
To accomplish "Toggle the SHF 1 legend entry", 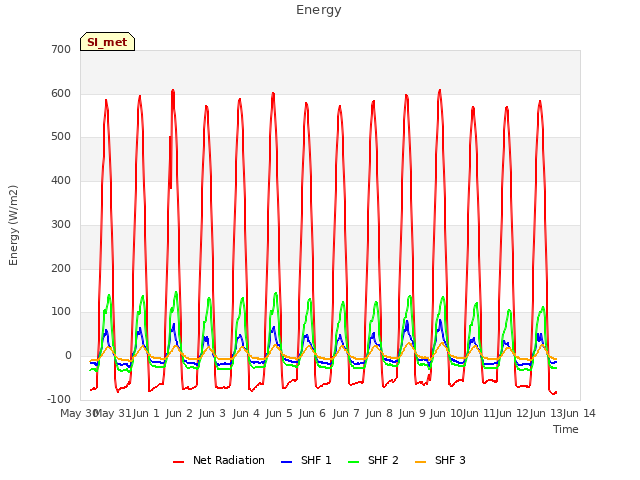I will (x=306, y=460).
